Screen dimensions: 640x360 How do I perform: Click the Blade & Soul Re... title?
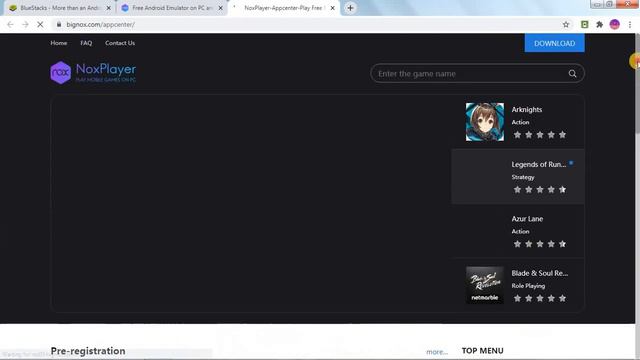click(x=540, y=273)
